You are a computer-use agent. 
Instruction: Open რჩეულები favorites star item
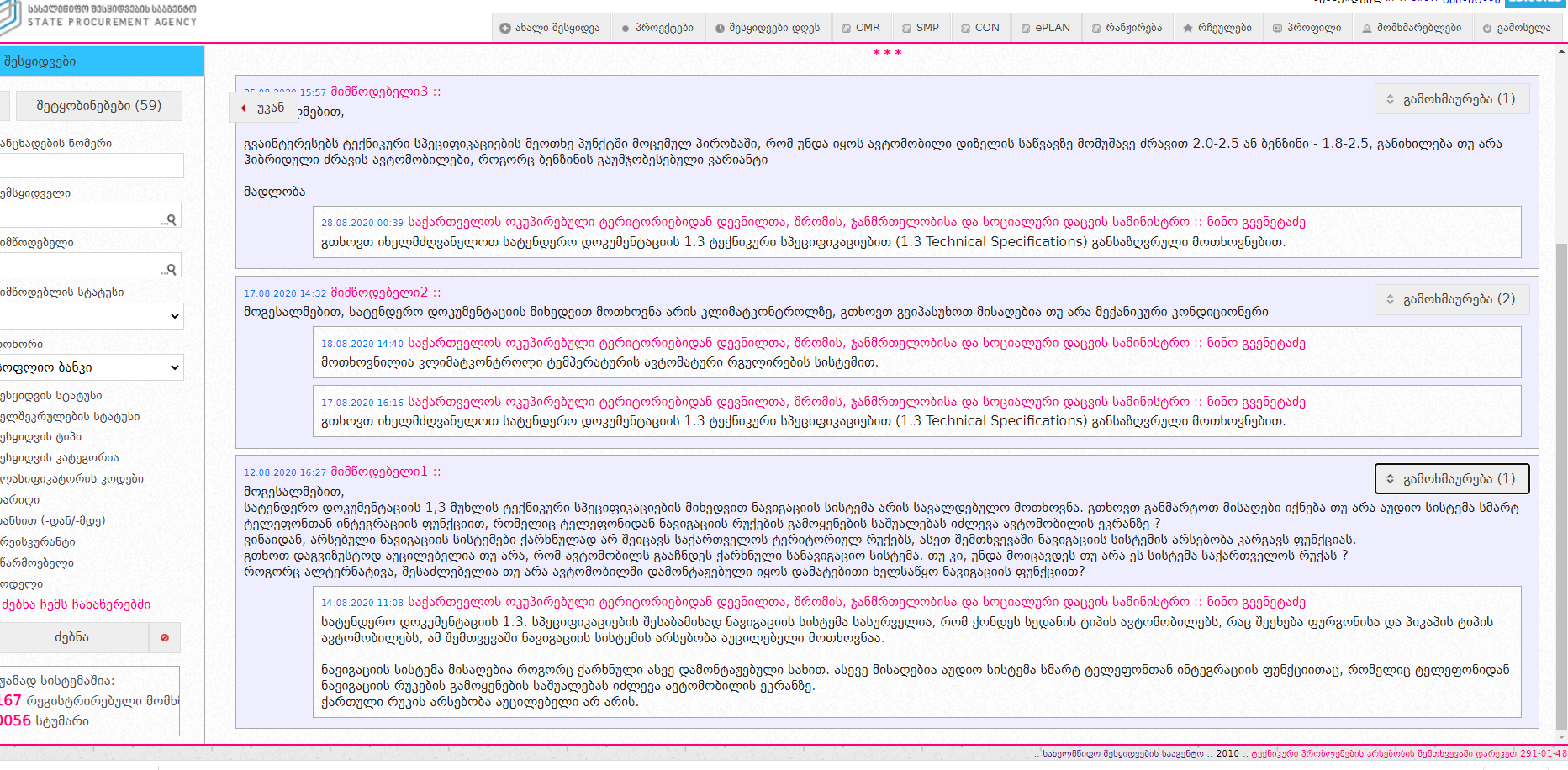(x=1217, y=28)
